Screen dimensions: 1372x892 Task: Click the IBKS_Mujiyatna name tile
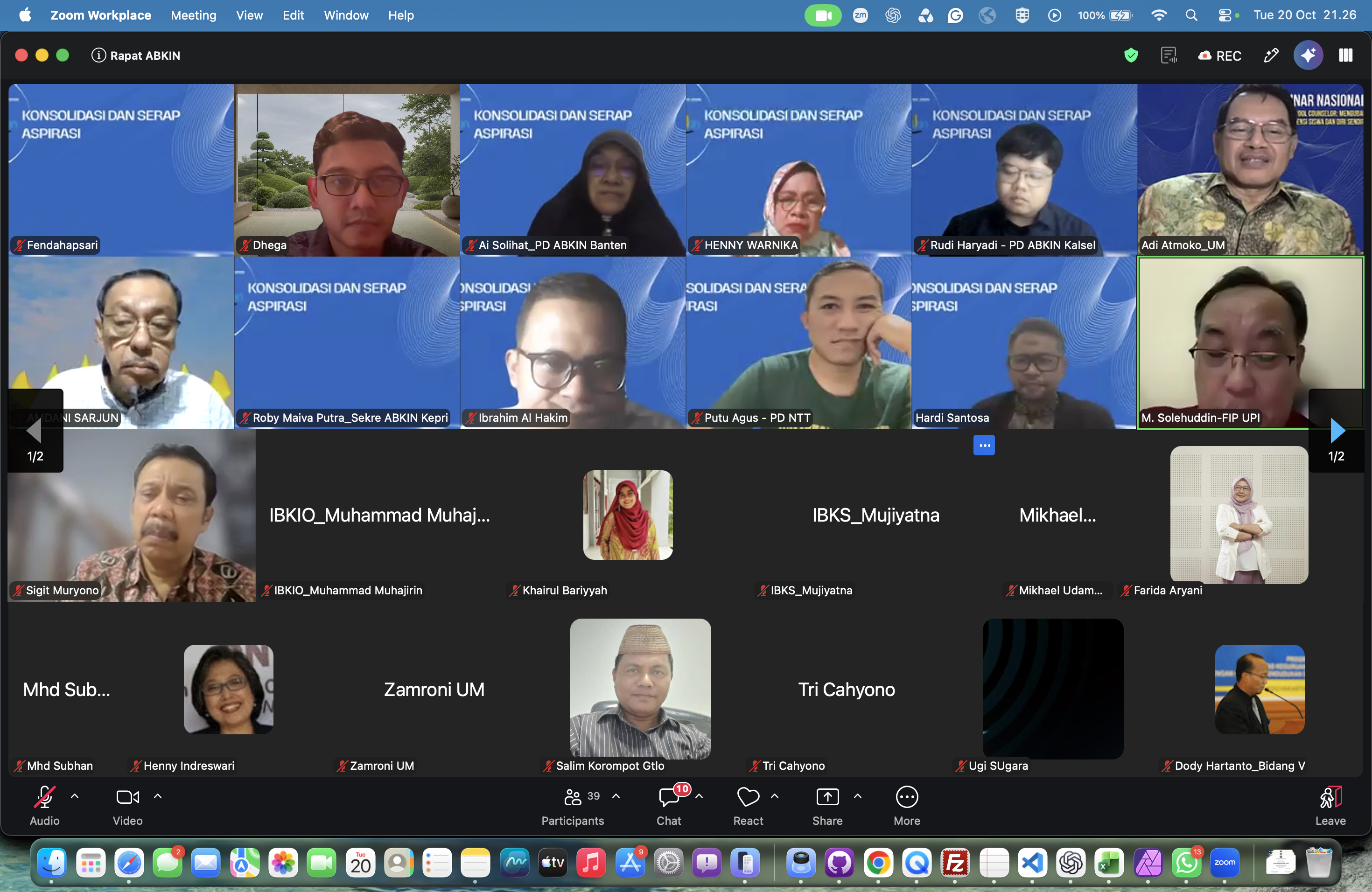875,515
